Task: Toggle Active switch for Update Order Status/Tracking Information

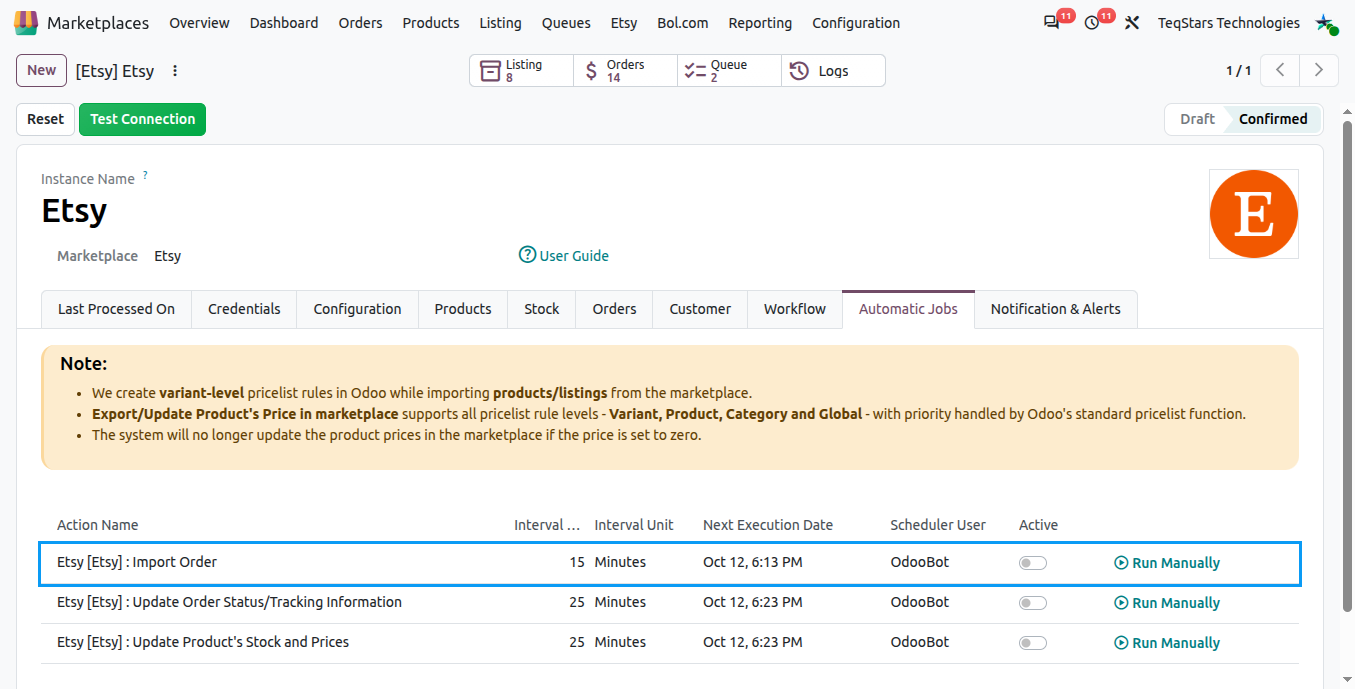Action: (1033, 603)
